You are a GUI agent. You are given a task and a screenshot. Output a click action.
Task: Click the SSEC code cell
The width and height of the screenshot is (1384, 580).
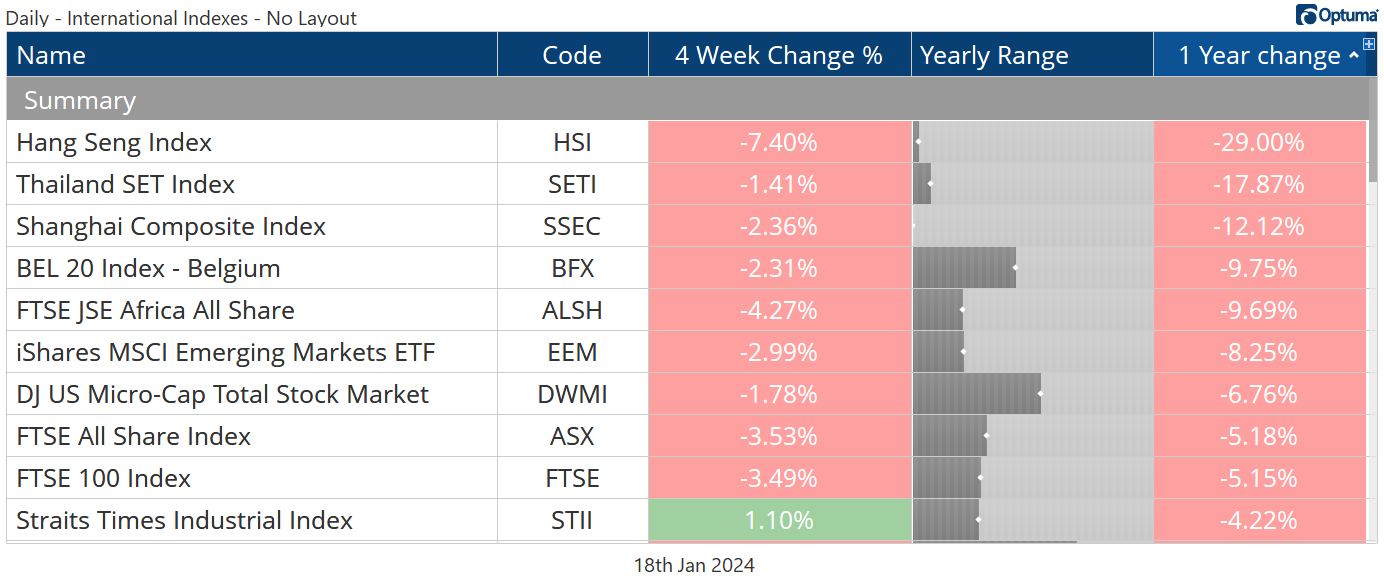click(x=572, y=226)
